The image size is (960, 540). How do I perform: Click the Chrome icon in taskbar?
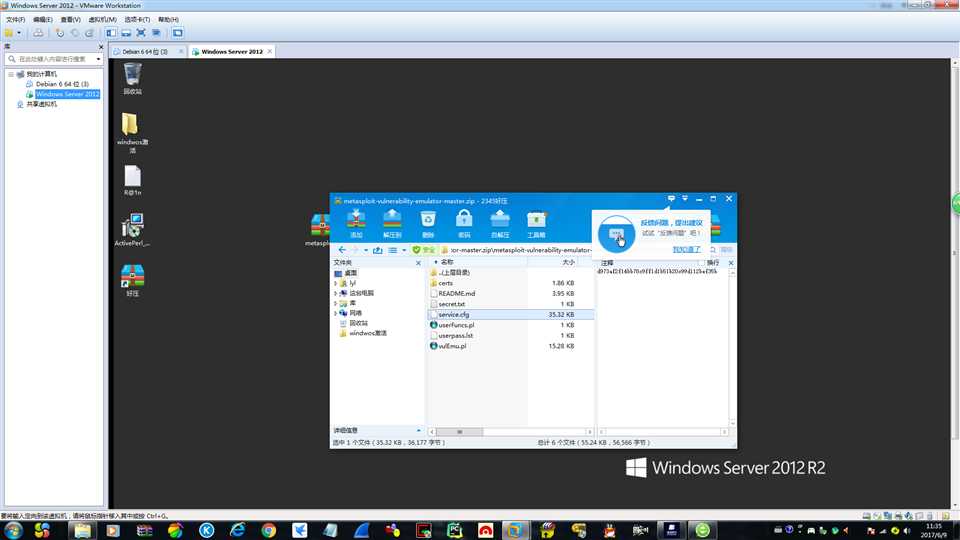[x=268, y=530]
